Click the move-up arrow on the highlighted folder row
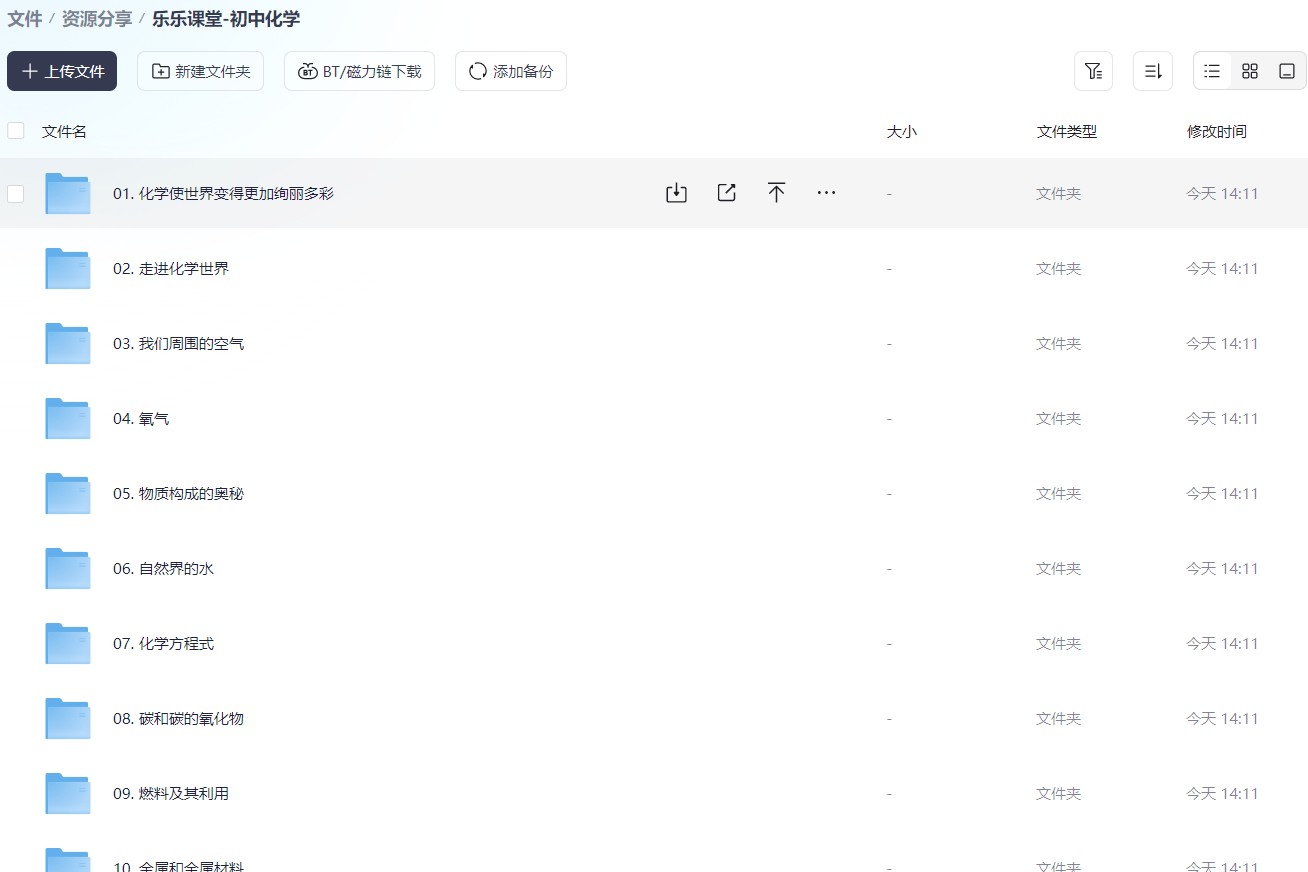 coord(776,192)
